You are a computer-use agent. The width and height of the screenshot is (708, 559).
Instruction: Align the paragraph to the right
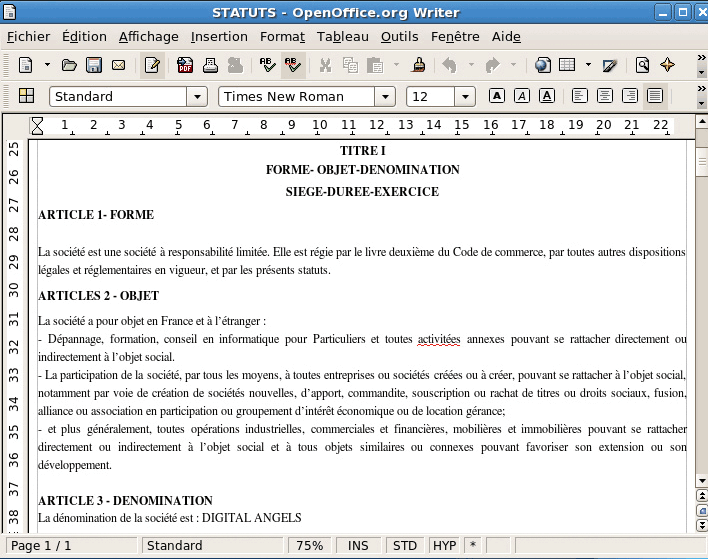(629, 96)
